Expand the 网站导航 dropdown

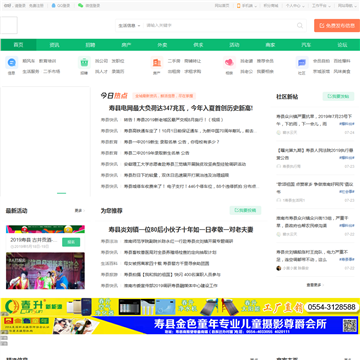point(347,6)
